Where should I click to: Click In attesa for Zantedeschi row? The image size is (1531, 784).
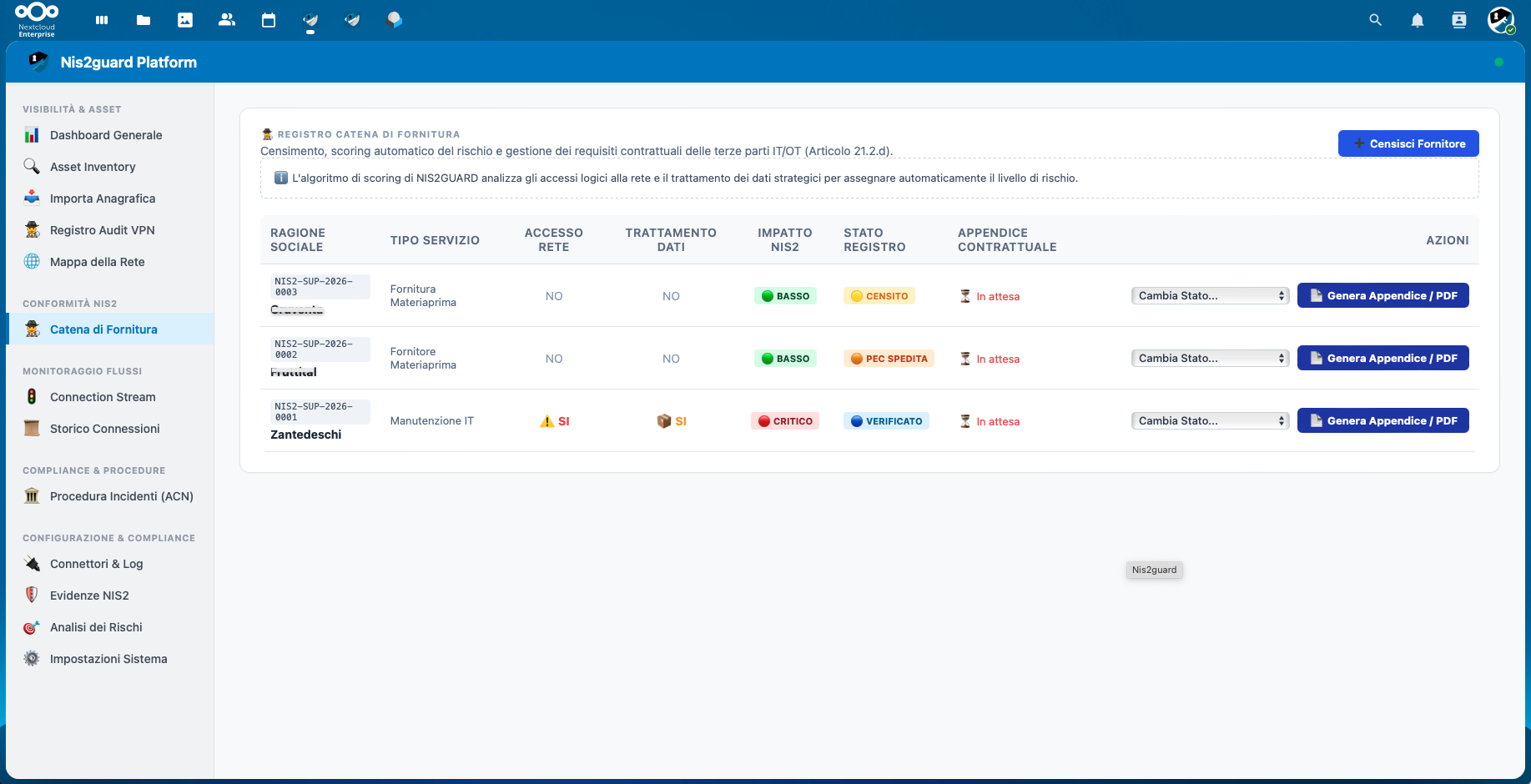click(x=990, y=421)
